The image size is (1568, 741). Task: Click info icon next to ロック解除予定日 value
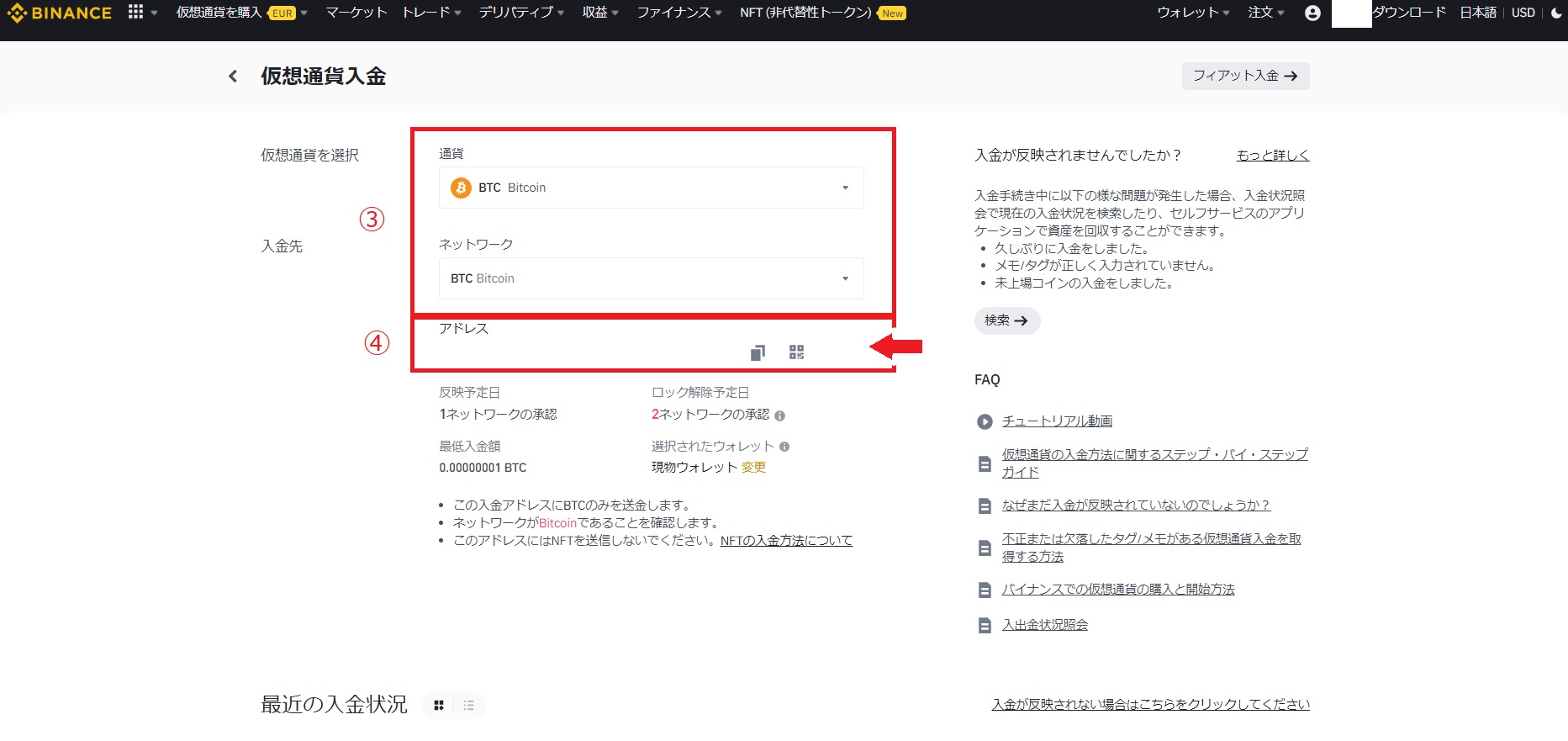pyautogui.click(x=779, y=415)
